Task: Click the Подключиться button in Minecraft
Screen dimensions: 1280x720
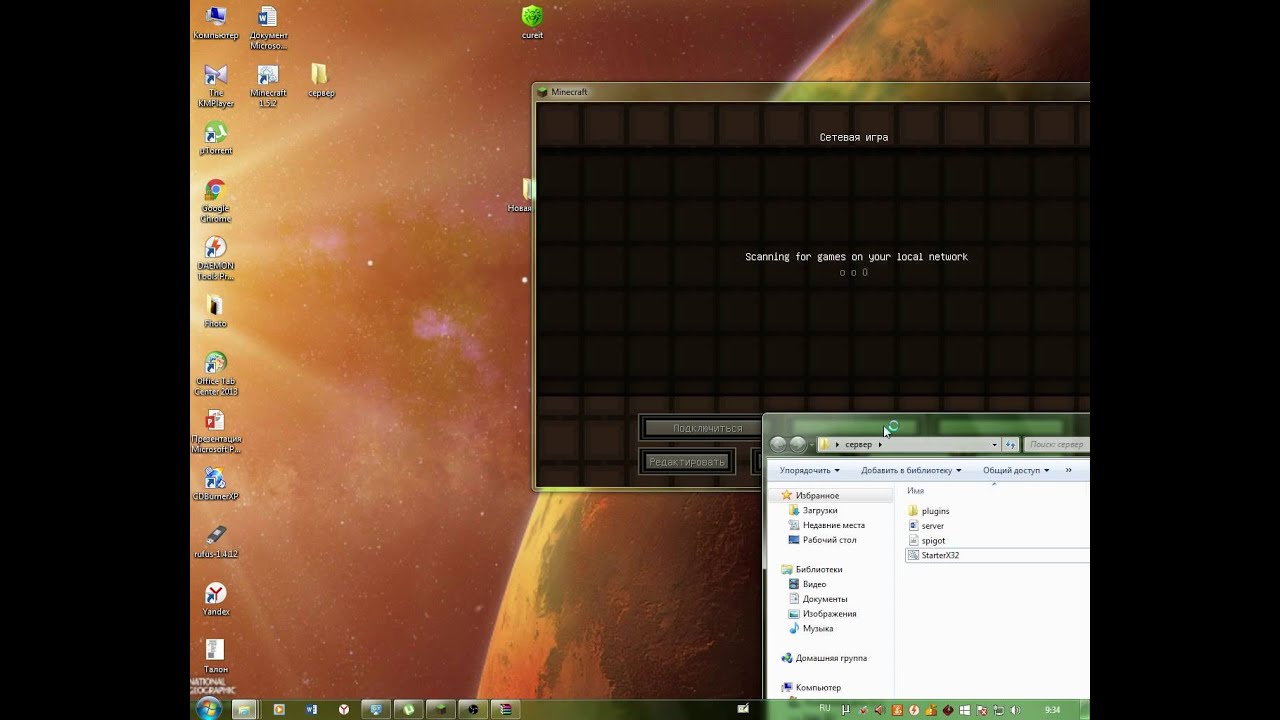Action: tap(700, 428)
